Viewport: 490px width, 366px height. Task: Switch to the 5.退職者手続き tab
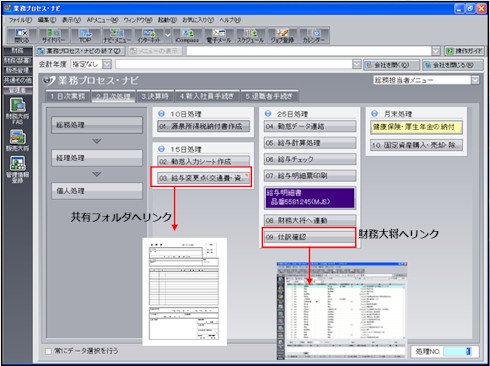click(x=269, y=96)
